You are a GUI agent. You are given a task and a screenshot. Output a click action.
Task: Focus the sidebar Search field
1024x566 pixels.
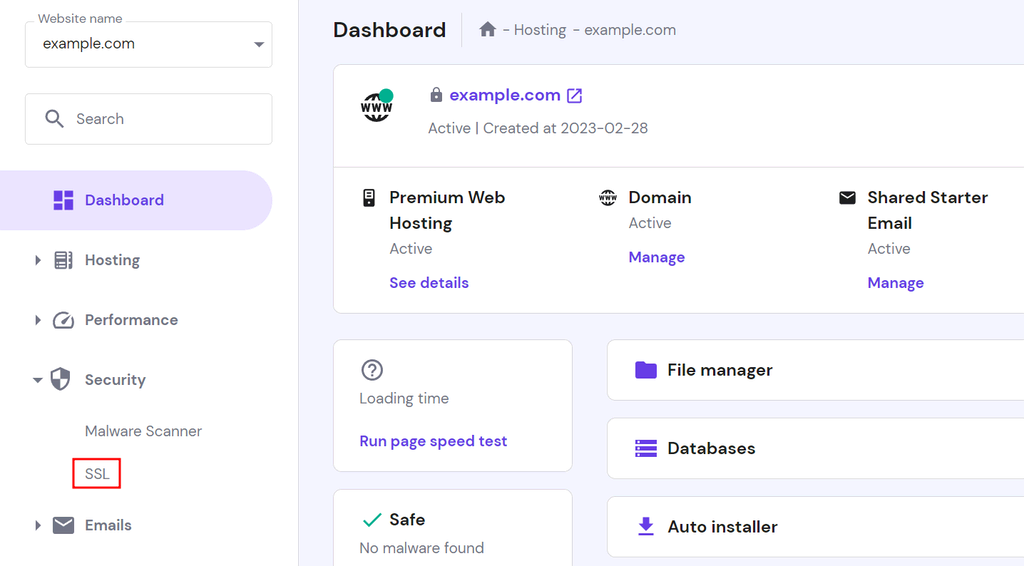click(x=148, y=119)
